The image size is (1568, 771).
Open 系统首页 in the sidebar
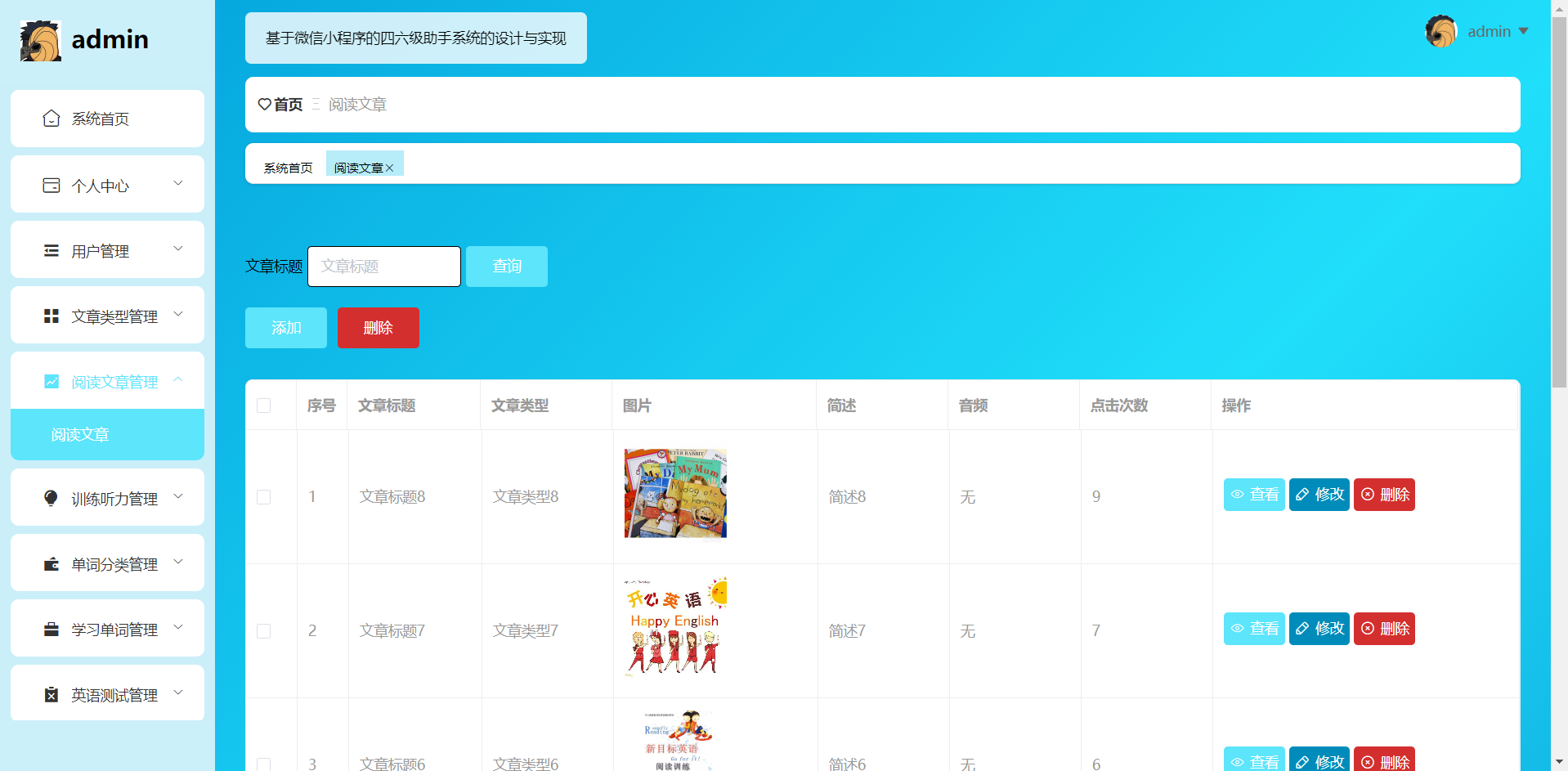coord(107,119)
